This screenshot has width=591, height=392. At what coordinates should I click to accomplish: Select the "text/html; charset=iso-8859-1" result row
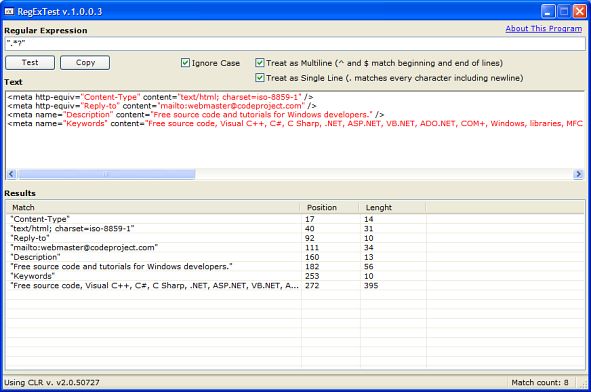[295, 228]
